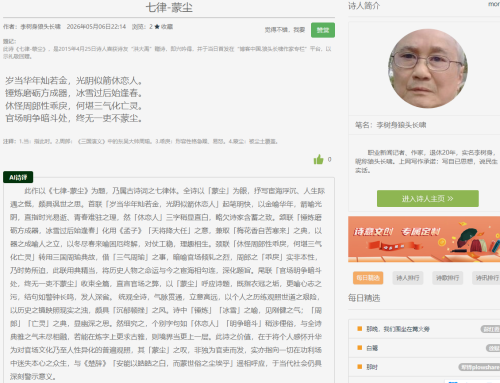
Task: Click the publish date 2026年05月06日22:14
Action: (x=96, y=27)
